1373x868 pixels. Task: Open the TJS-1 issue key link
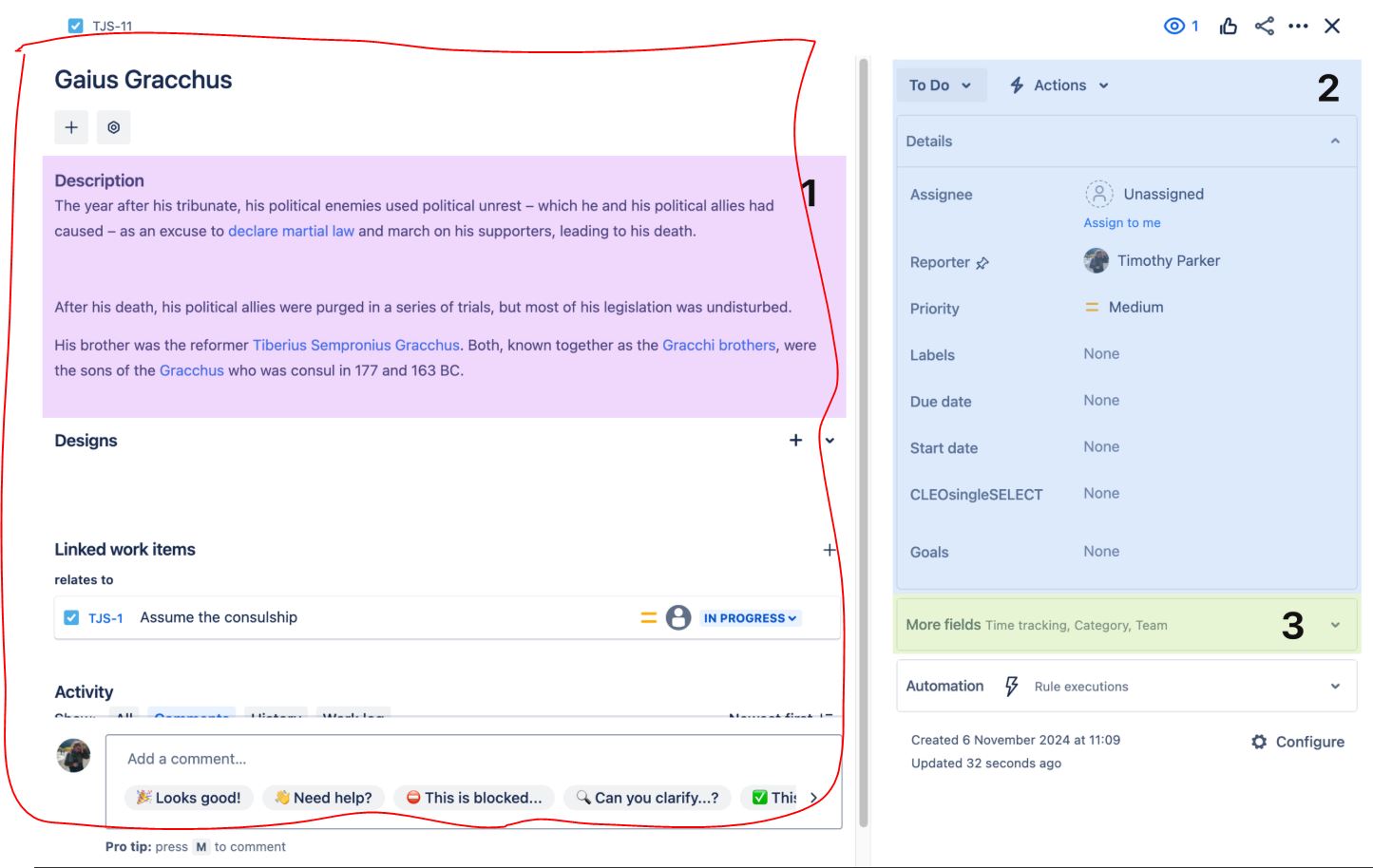105,617
